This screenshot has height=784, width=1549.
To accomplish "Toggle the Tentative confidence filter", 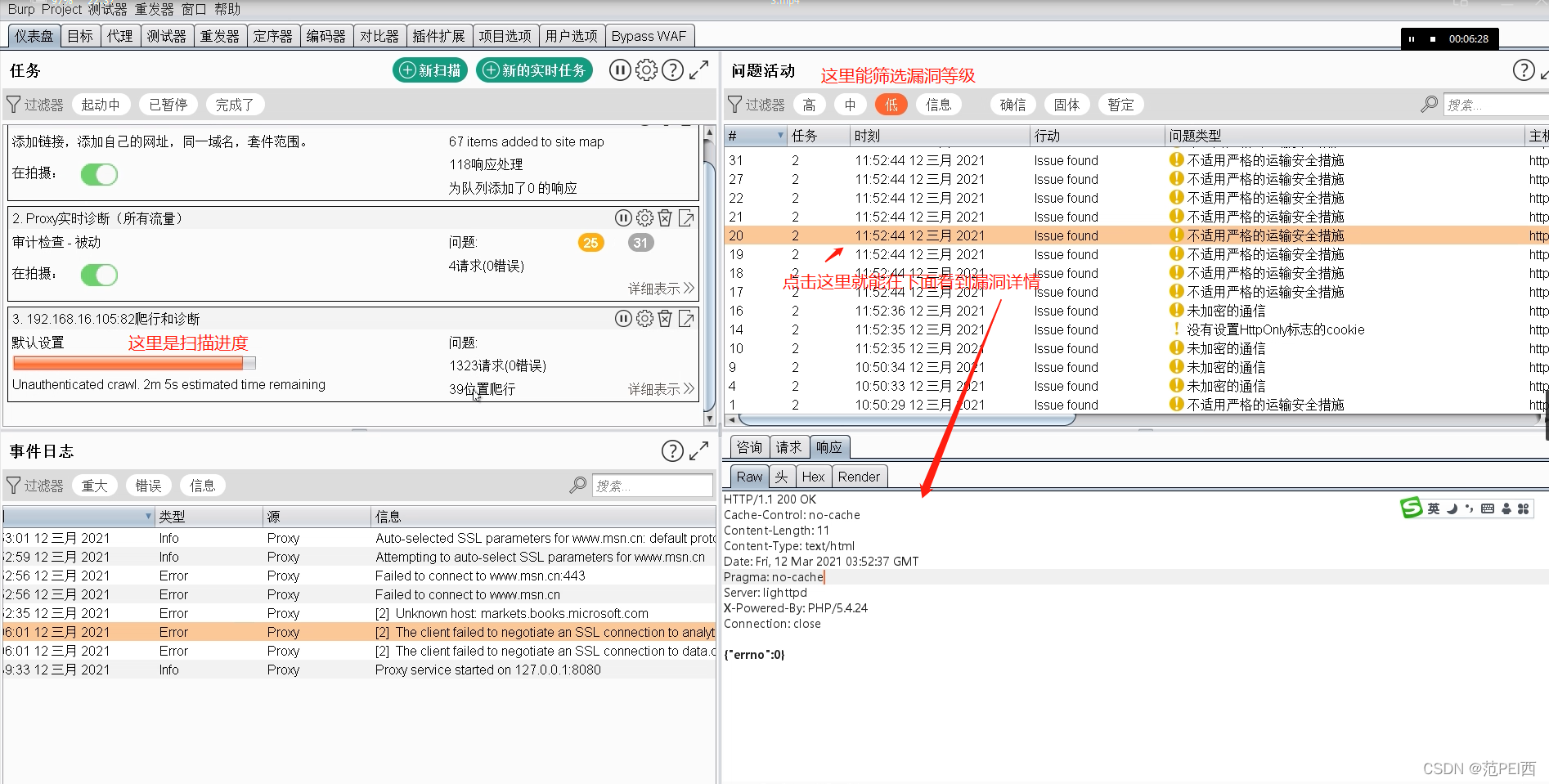I will click(1120, 105).
